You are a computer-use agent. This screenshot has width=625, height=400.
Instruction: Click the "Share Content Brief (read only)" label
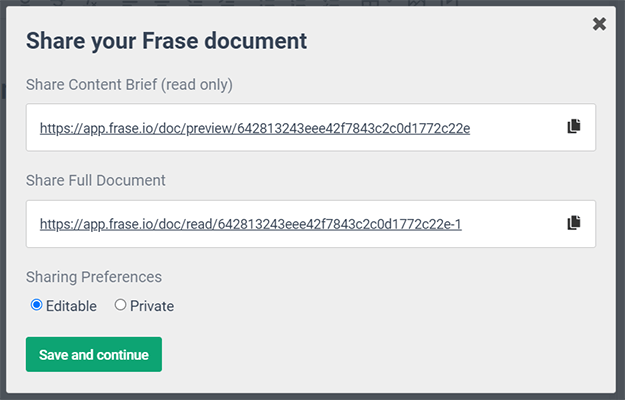129,85
